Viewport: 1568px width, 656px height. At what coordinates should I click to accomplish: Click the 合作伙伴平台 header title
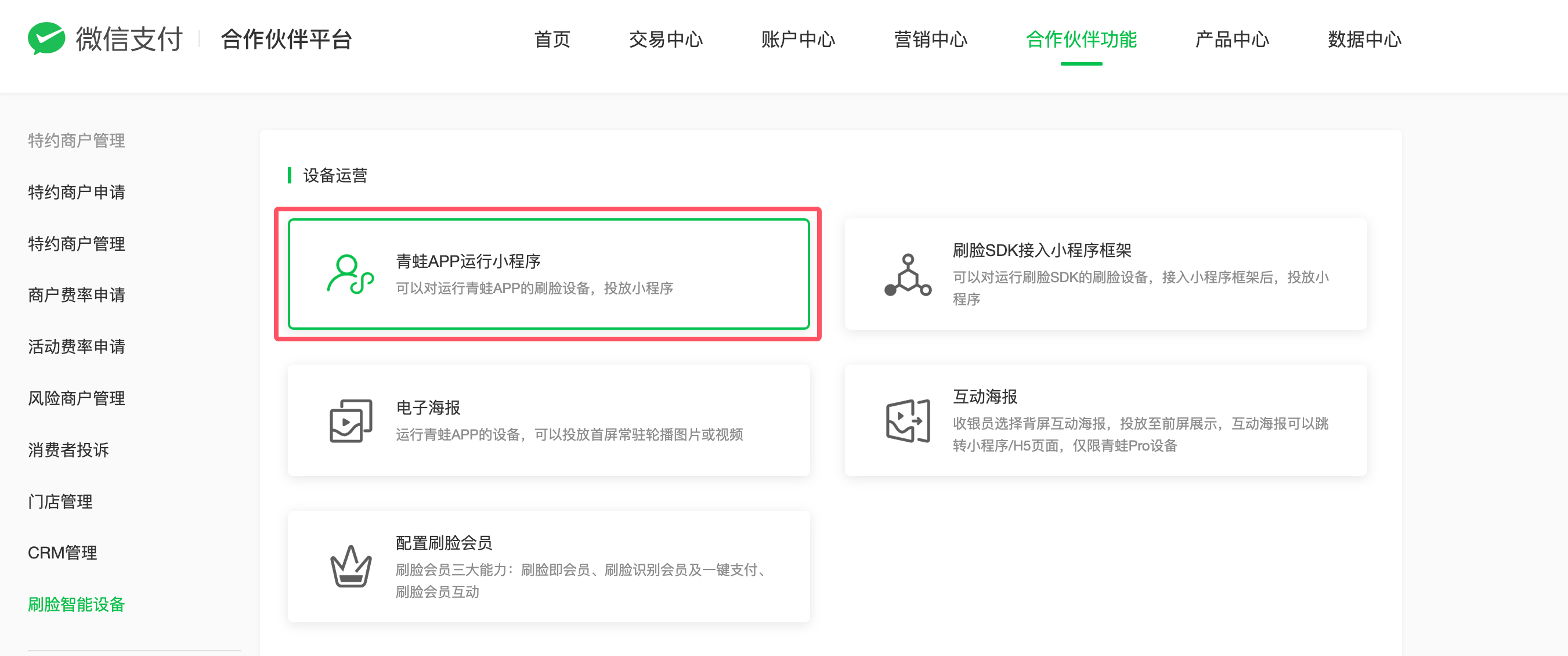pos(287,39)
